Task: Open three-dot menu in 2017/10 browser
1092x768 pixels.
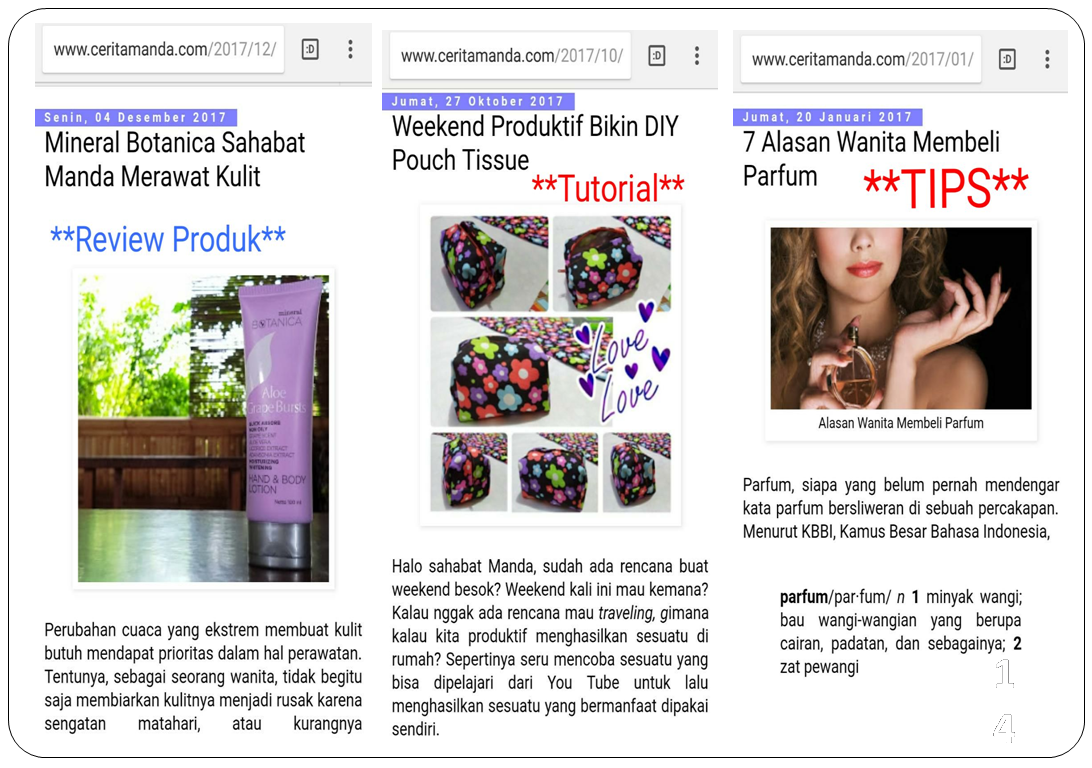Action: [x=696, y=55]
